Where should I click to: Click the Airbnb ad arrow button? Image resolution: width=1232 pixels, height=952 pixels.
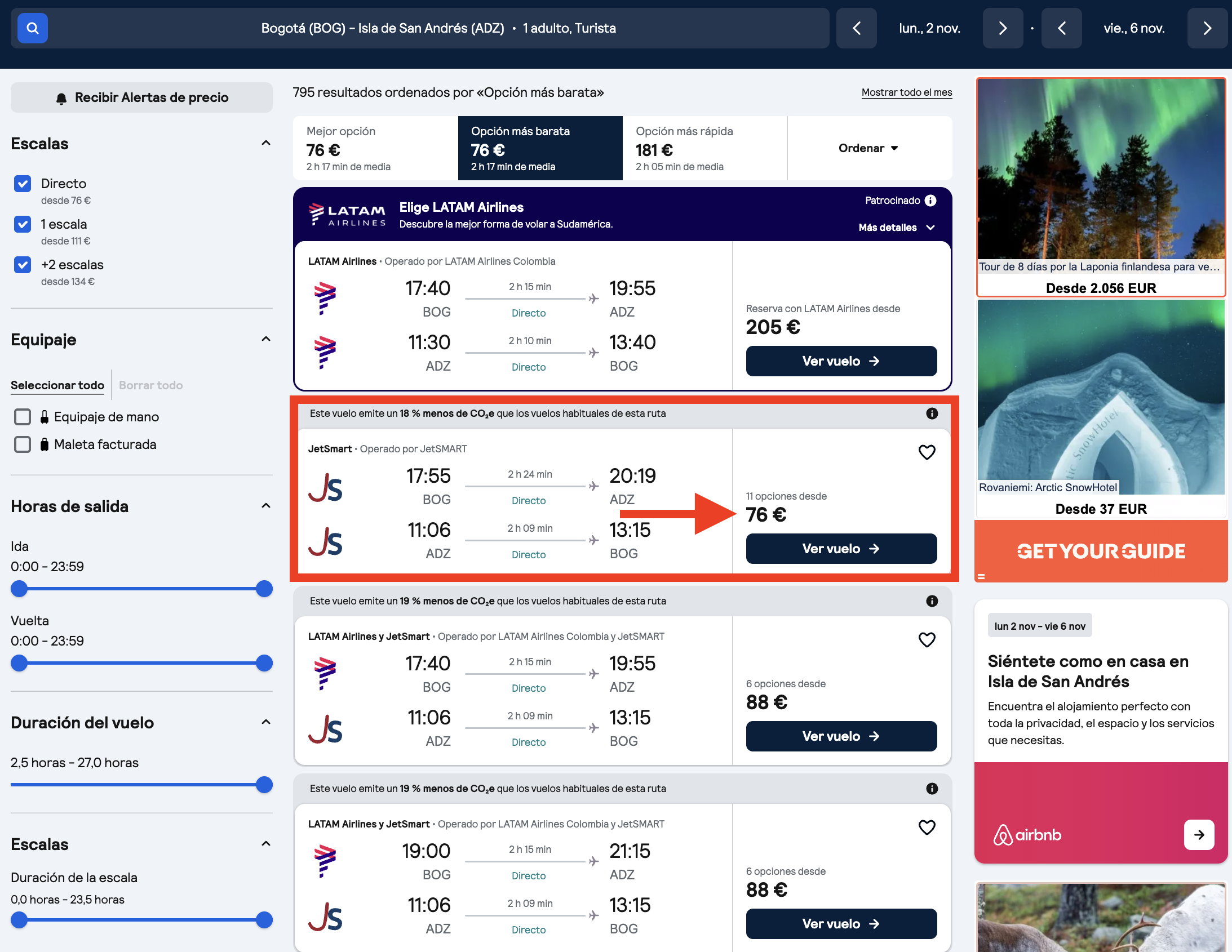(x=1199, y=835)
